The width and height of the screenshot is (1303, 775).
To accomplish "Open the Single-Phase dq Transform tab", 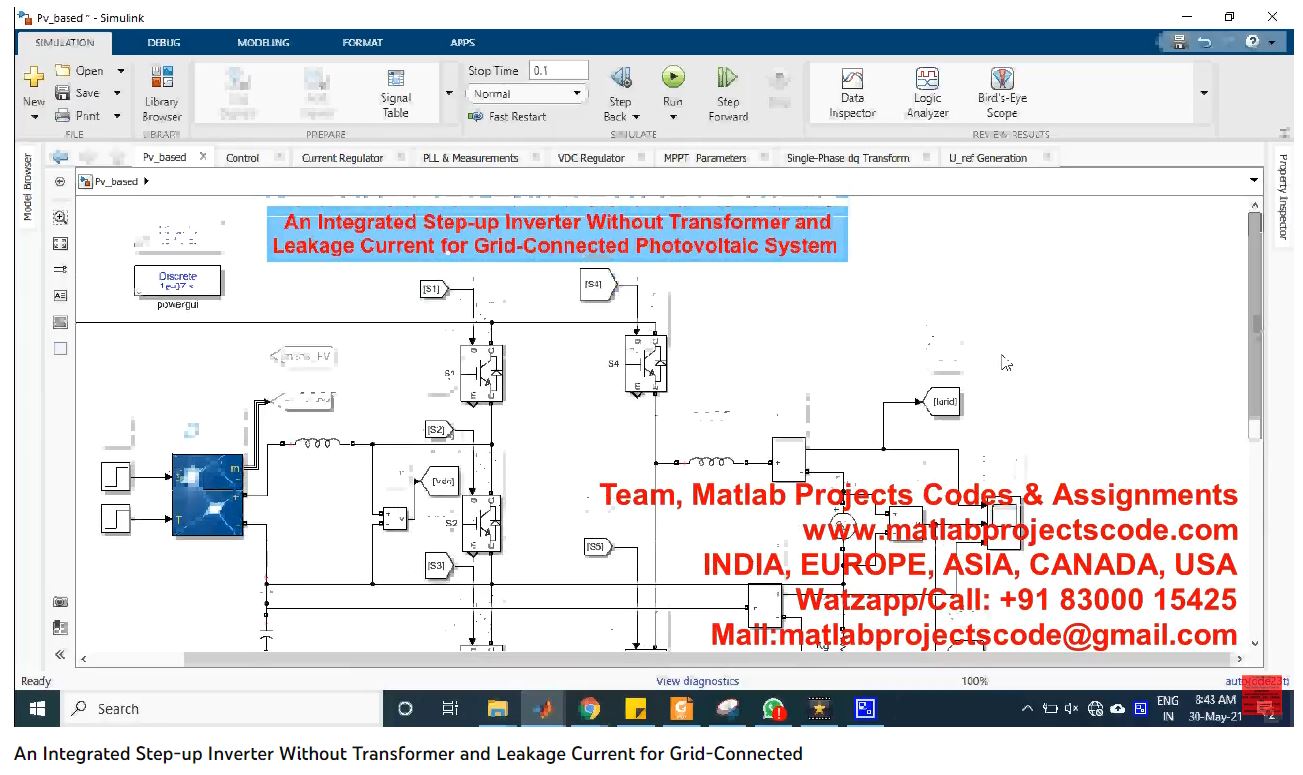I will (848, 158).
